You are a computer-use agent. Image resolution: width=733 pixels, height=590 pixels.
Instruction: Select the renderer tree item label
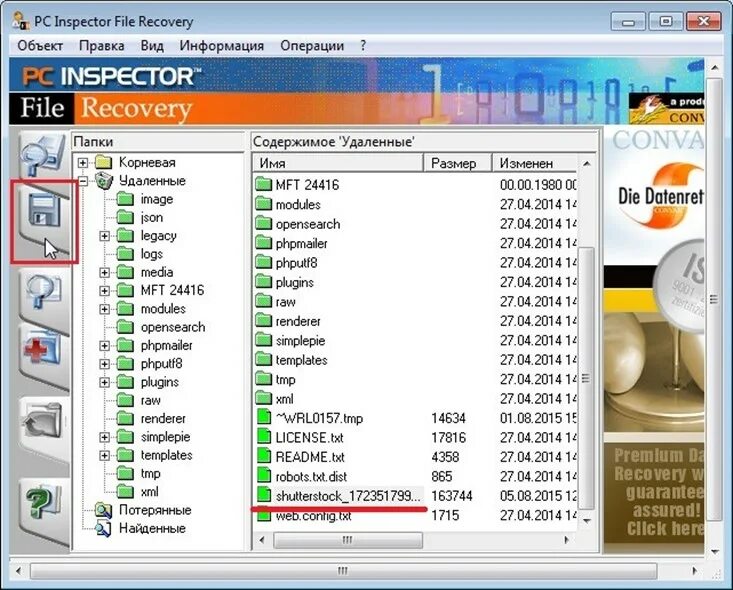tap(163, 418)
